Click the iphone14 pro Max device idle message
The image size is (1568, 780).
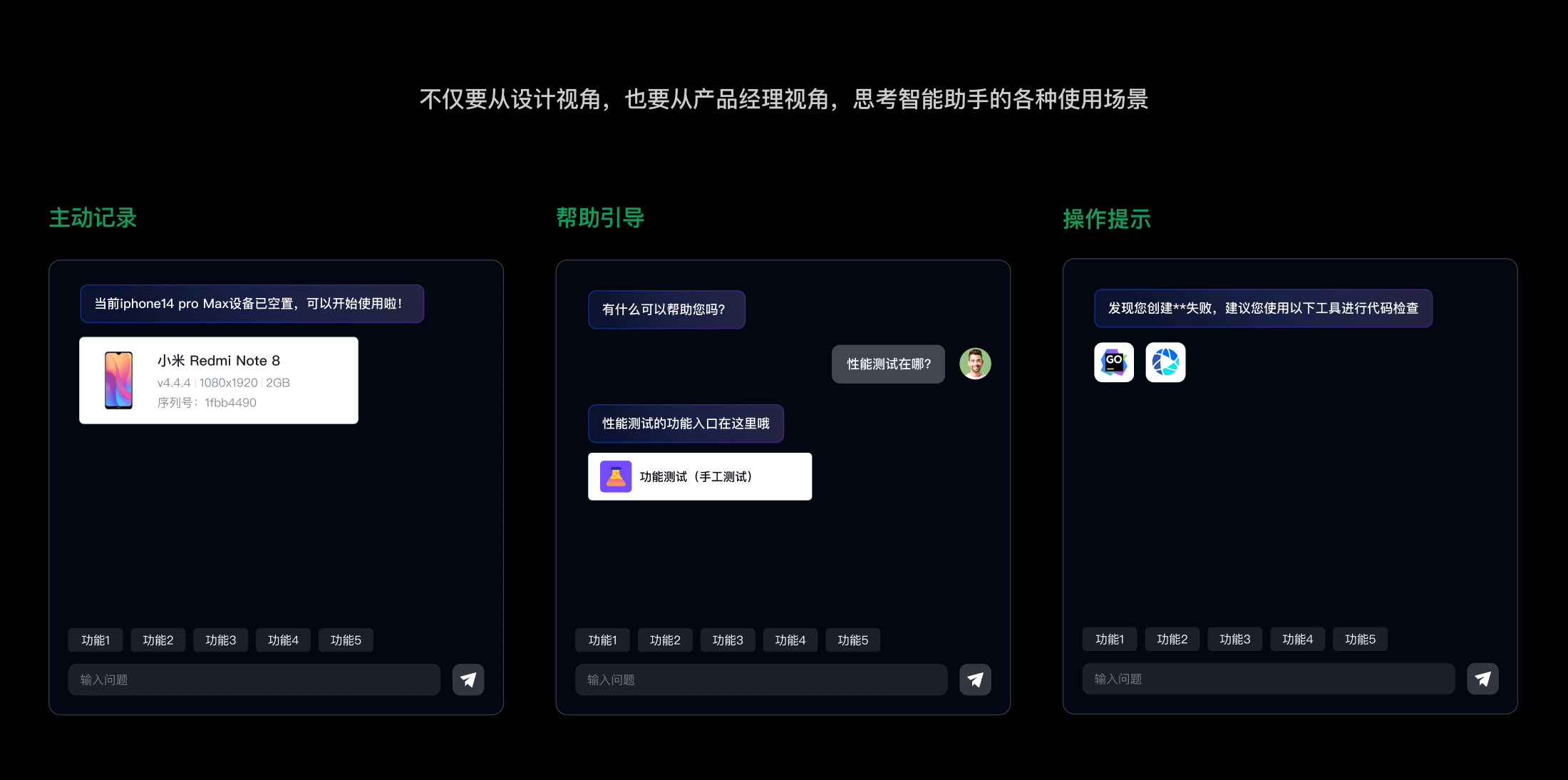(x=252, y=304)
